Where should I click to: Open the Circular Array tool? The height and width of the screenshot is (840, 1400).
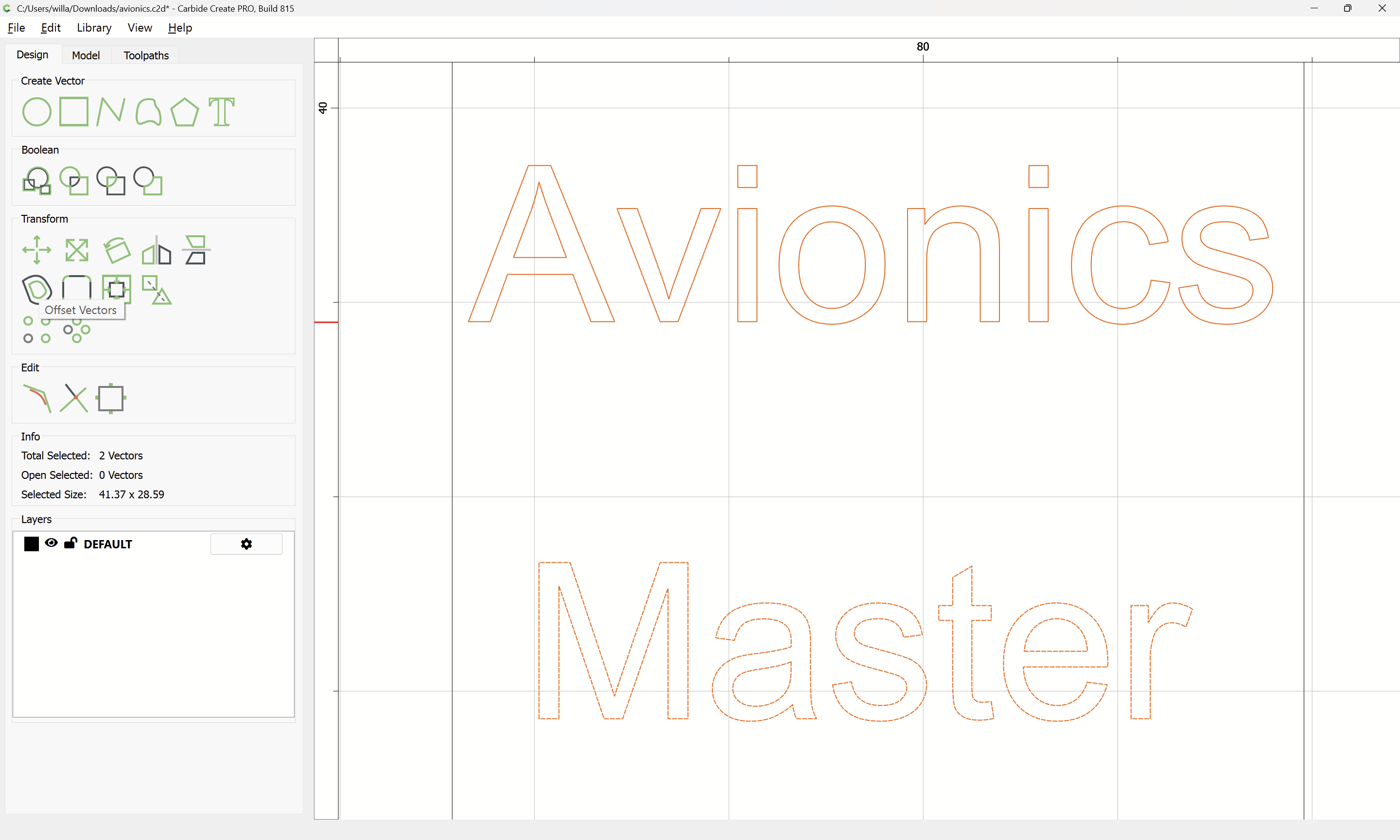(x=77, y=331)
